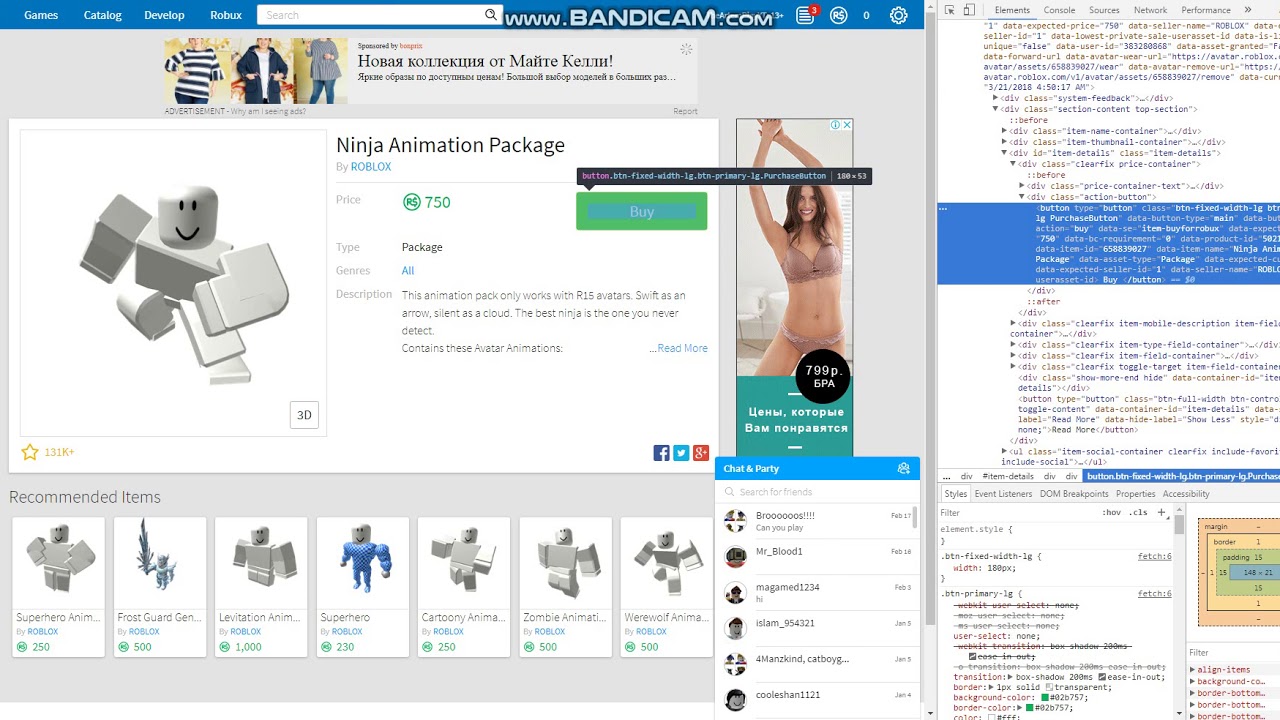Open Chat & Party settings gear
The height and width of the screenshot is (720, 1280).
[904, 468]
